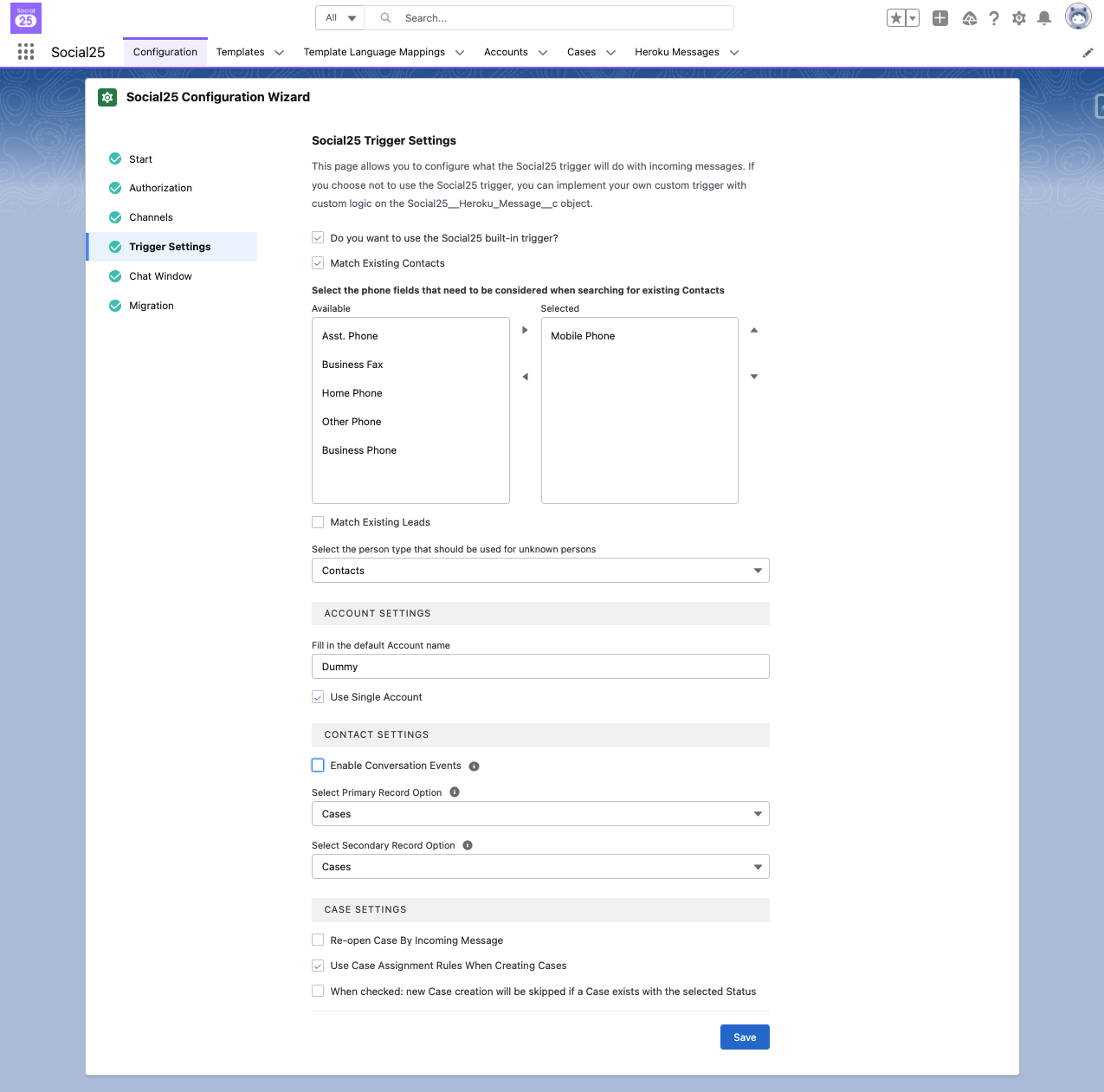The height and width of the screenshot is (1092, 1104).
Task: Open the Setup gear icon
Action: [1019, 18]
